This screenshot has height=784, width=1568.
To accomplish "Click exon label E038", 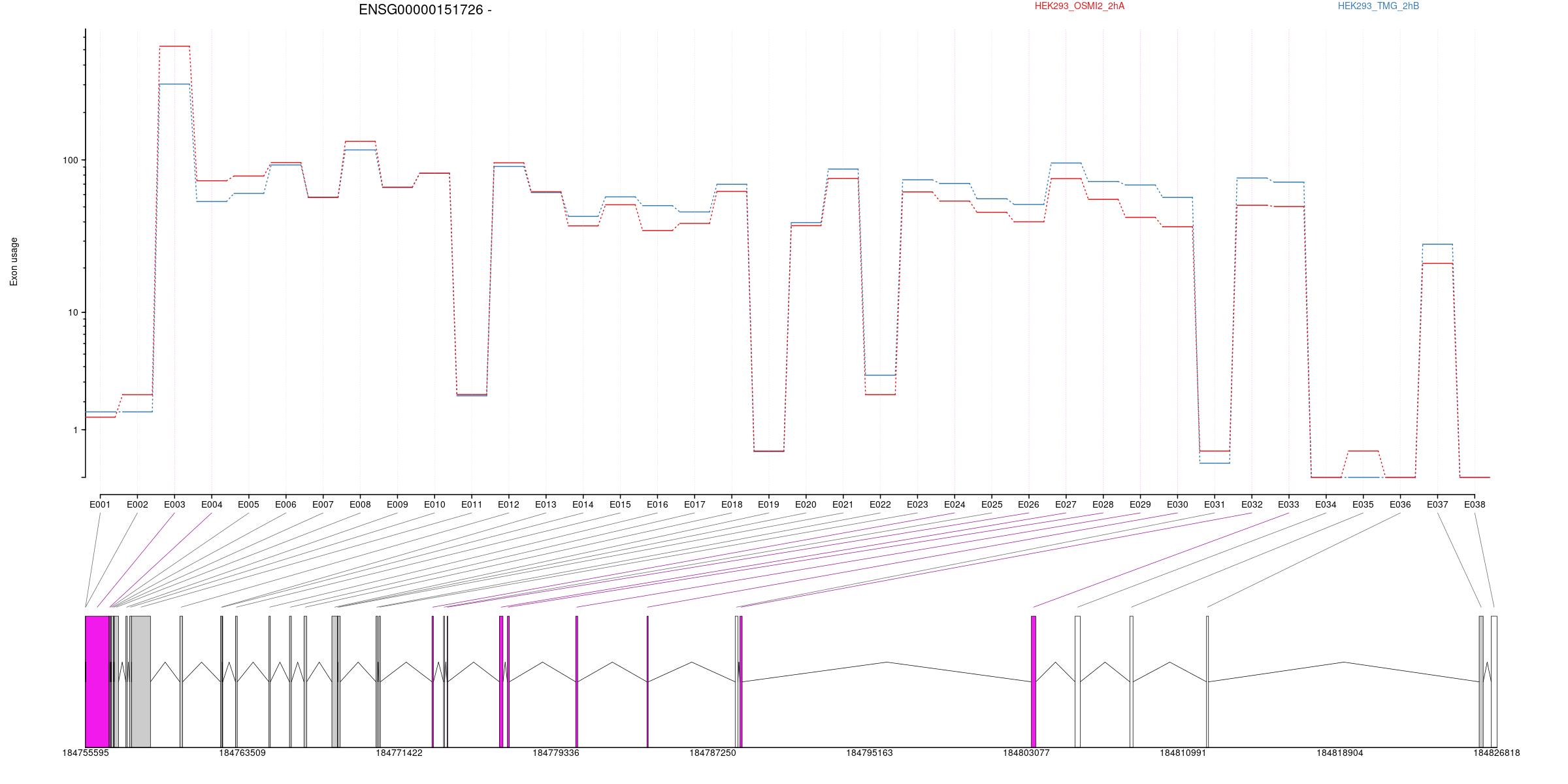I will 1475,504.
